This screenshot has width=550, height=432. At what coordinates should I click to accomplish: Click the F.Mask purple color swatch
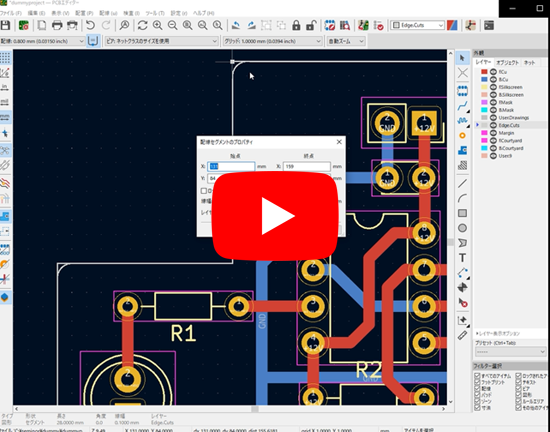click(x=484, y=102)
